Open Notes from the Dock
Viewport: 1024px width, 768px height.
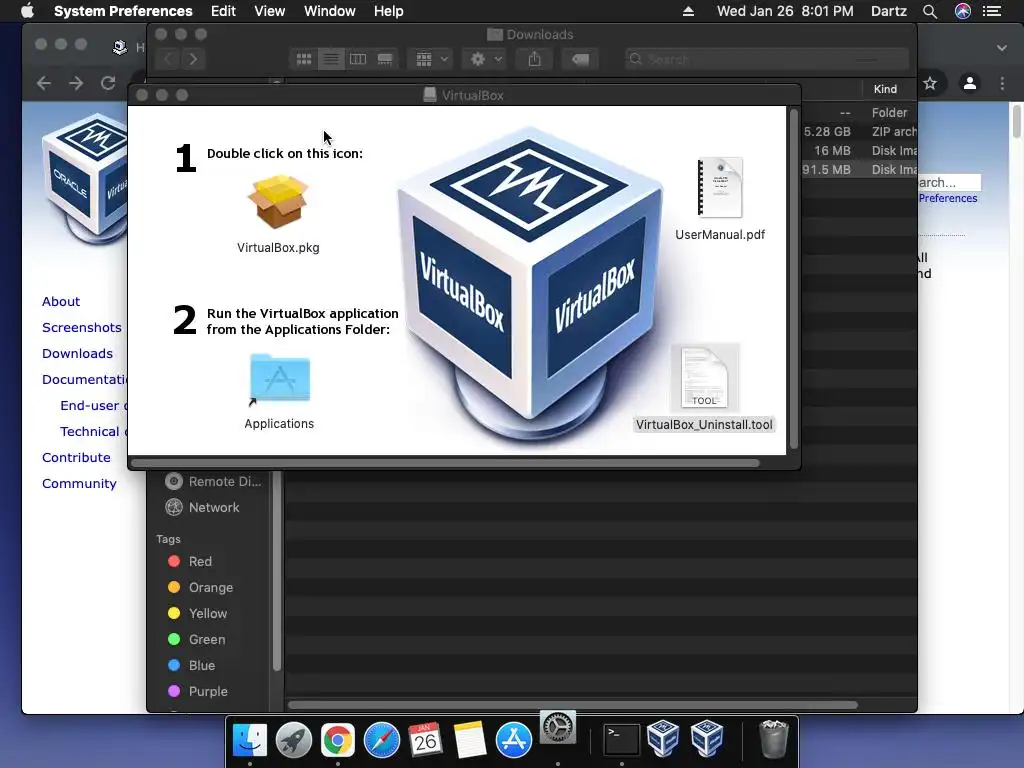click(x=470, y=740)
